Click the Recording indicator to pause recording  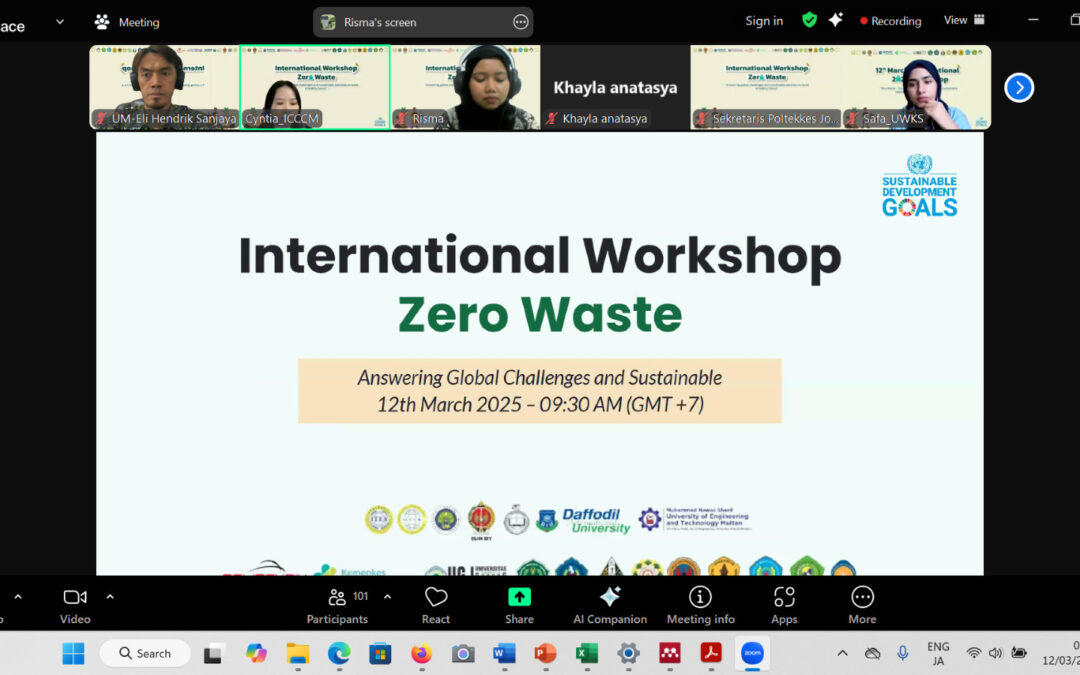coord(889,20)
